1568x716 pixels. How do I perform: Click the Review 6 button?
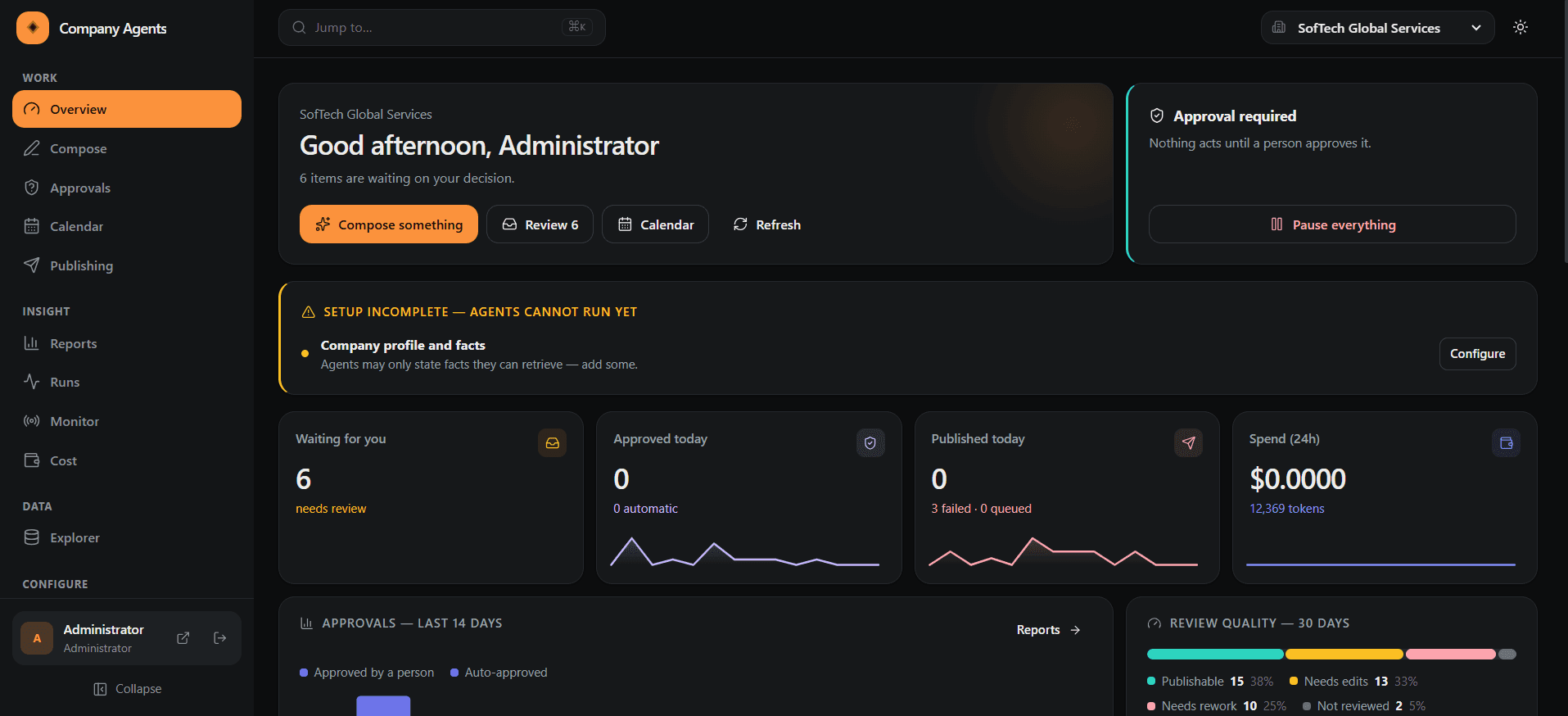point(540,224)
